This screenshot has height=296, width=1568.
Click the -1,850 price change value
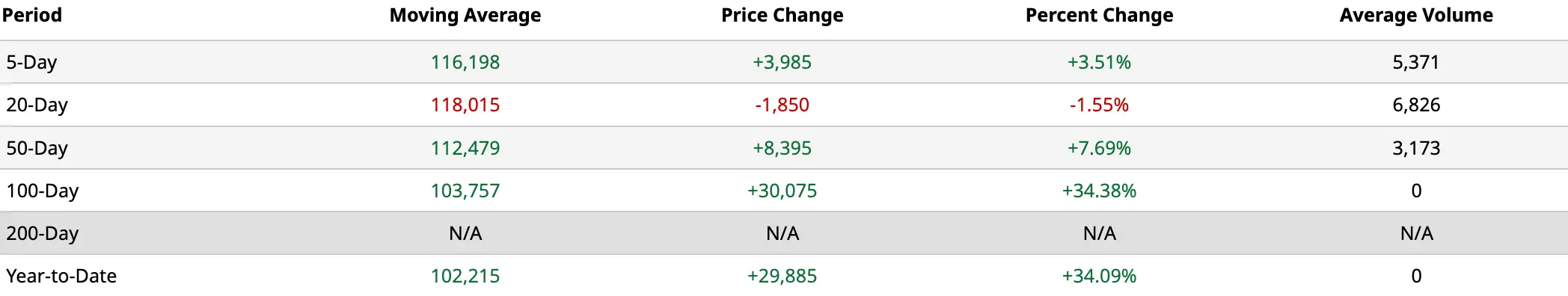783,105
